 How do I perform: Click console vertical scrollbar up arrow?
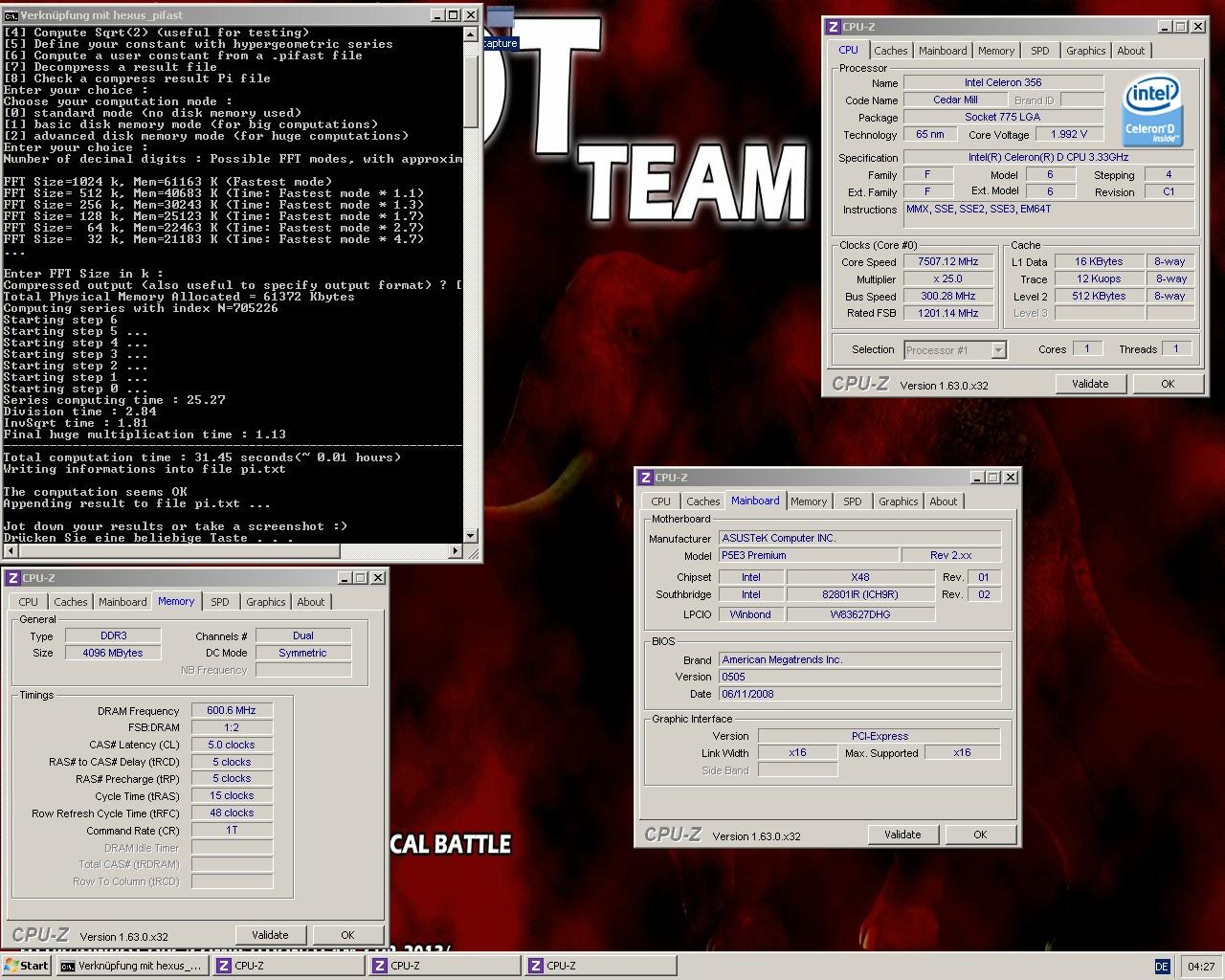click(x=471, y=34)
